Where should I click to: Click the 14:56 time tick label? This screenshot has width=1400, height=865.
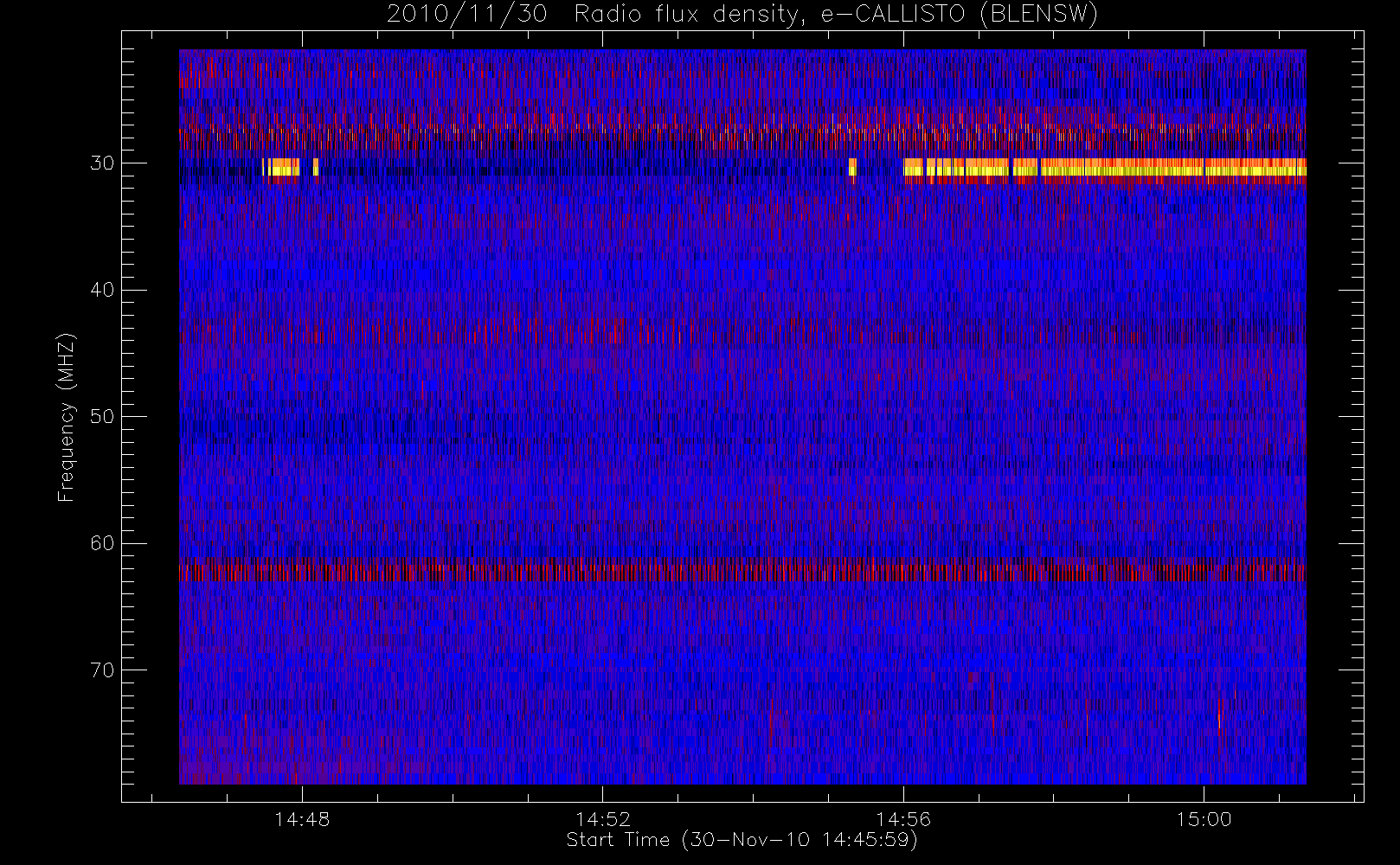click(x=903, y=819)
